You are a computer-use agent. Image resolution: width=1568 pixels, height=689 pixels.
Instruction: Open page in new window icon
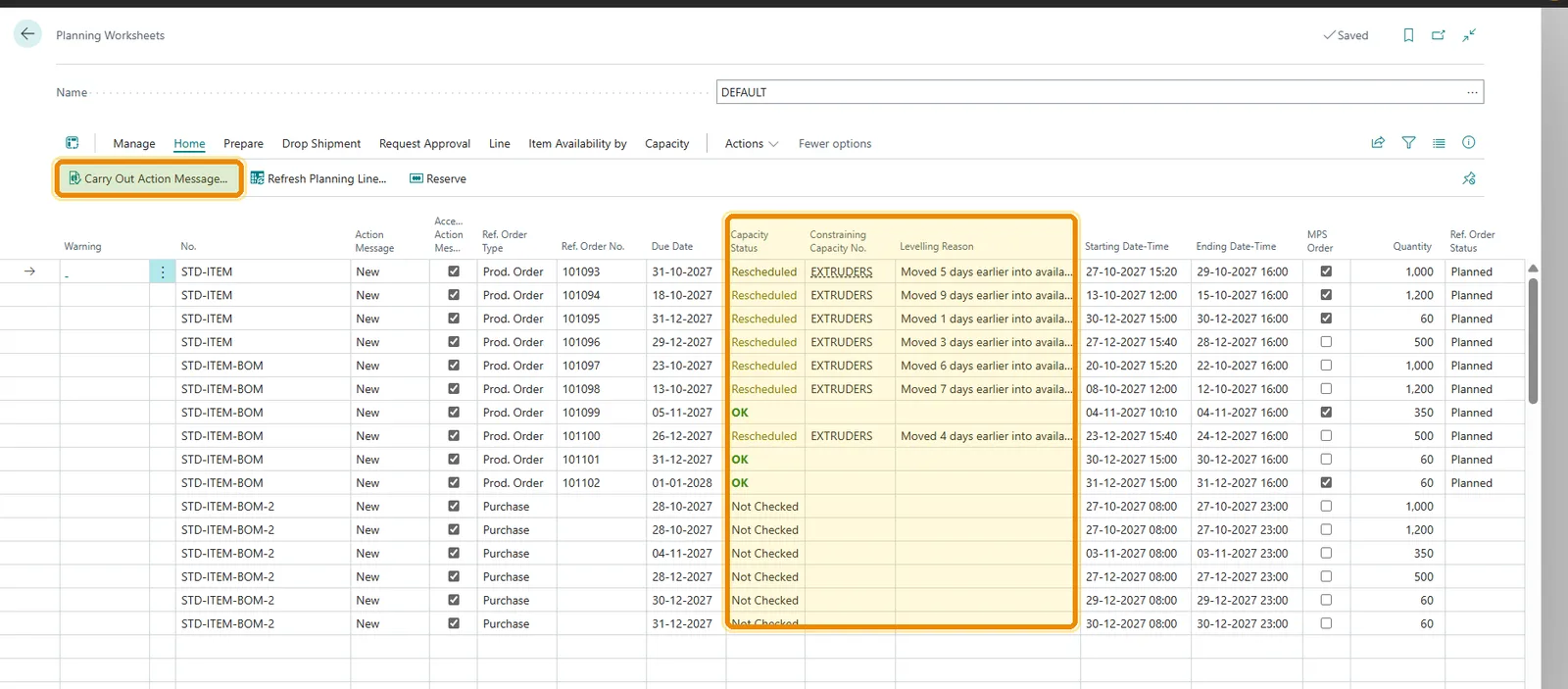1439,35
